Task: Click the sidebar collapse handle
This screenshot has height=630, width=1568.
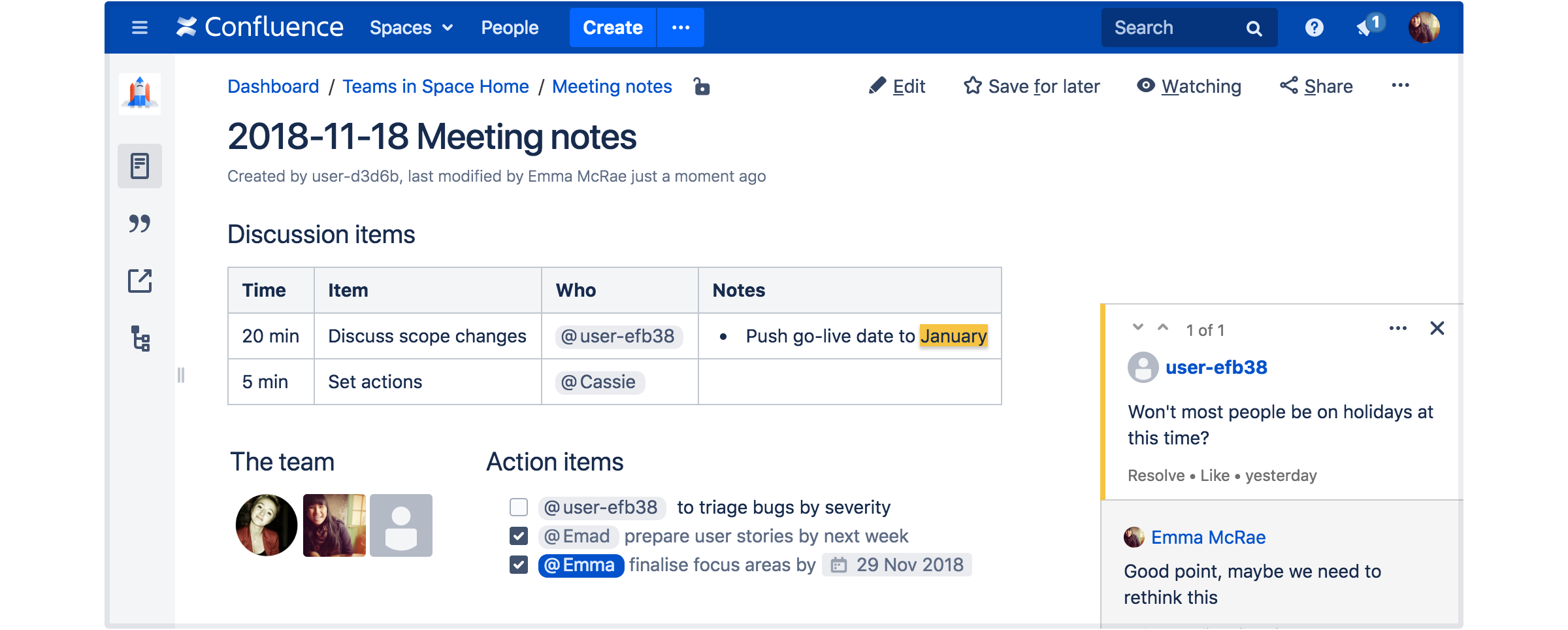Action: click(x=181, y=375)
